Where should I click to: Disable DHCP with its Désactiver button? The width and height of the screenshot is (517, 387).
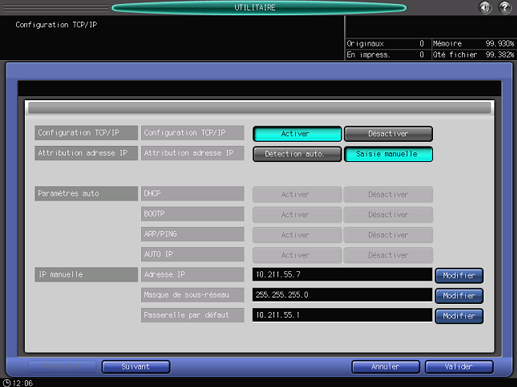tap(388, 194)
